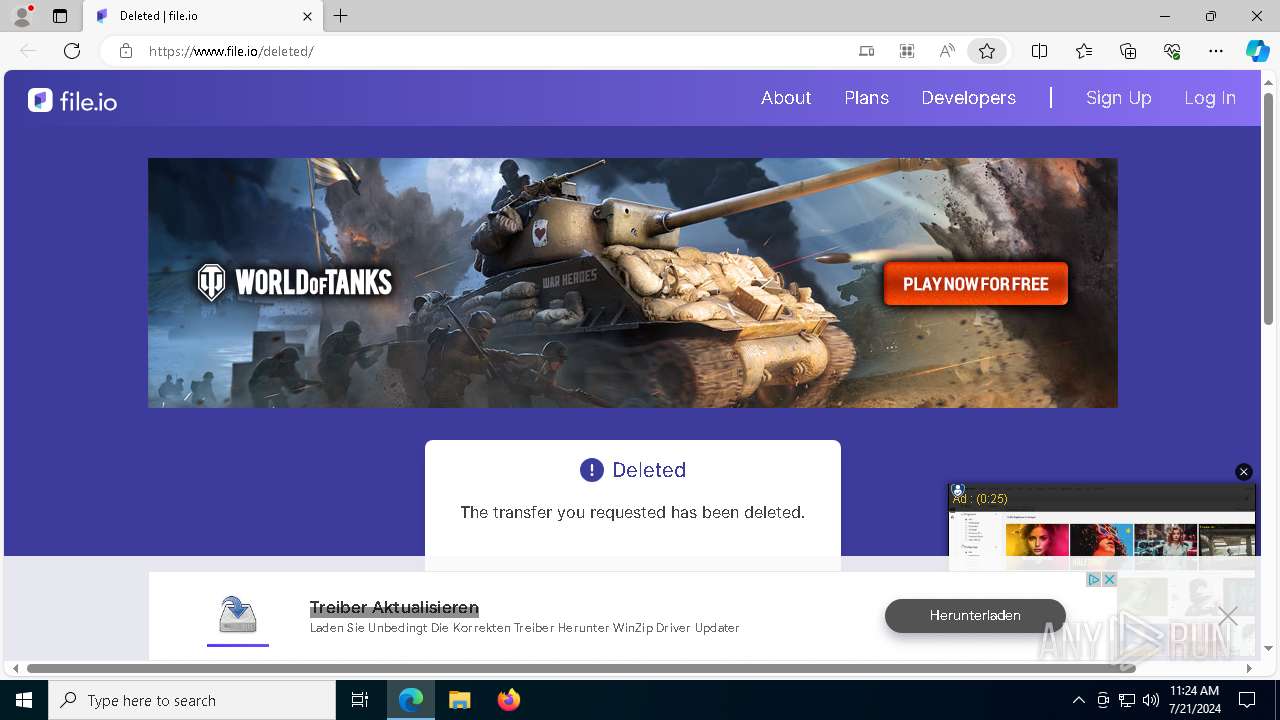Open Collections icon
This screenshot has height=720, width=1280.
(x=1128, y=51)
